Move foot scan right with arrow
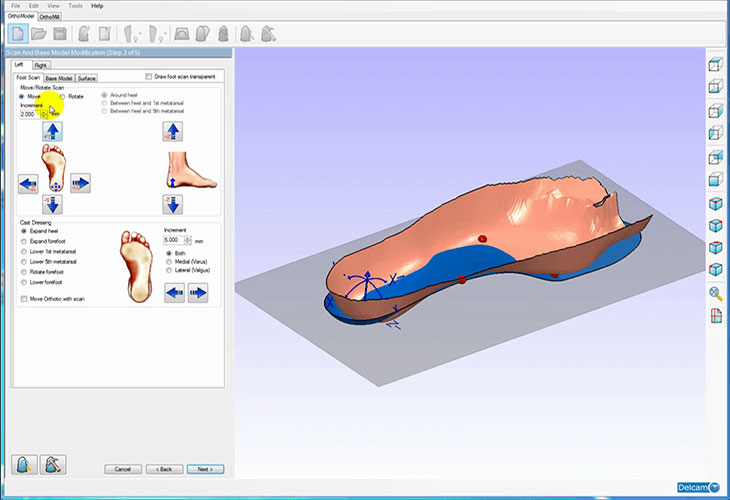The height and width of the screenshot is (500, 730). point(80,183)
